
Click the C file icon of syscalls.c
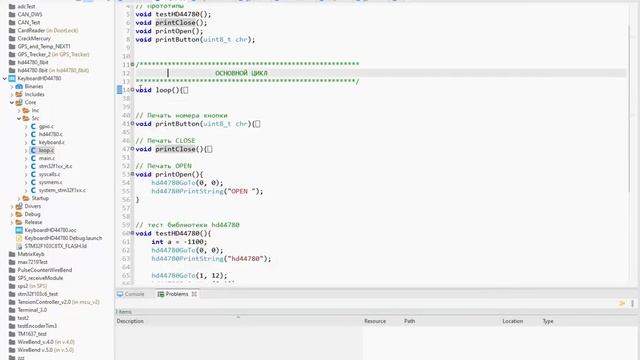tap(33, 174)
